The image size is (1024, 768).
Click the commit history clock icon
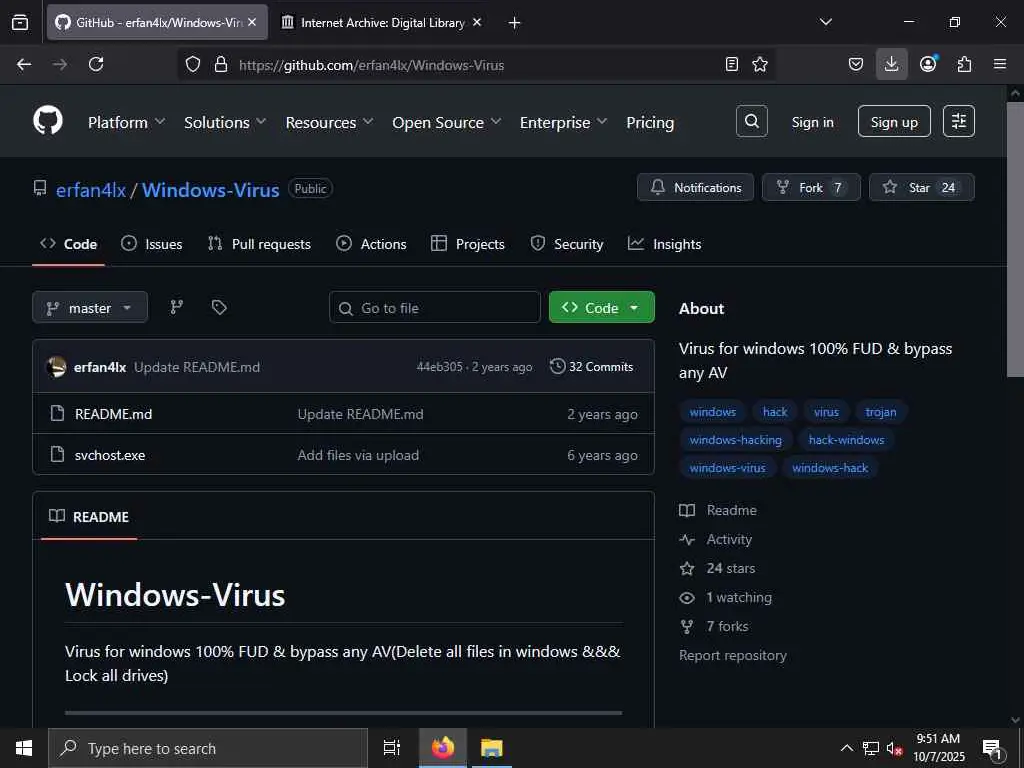557,366
